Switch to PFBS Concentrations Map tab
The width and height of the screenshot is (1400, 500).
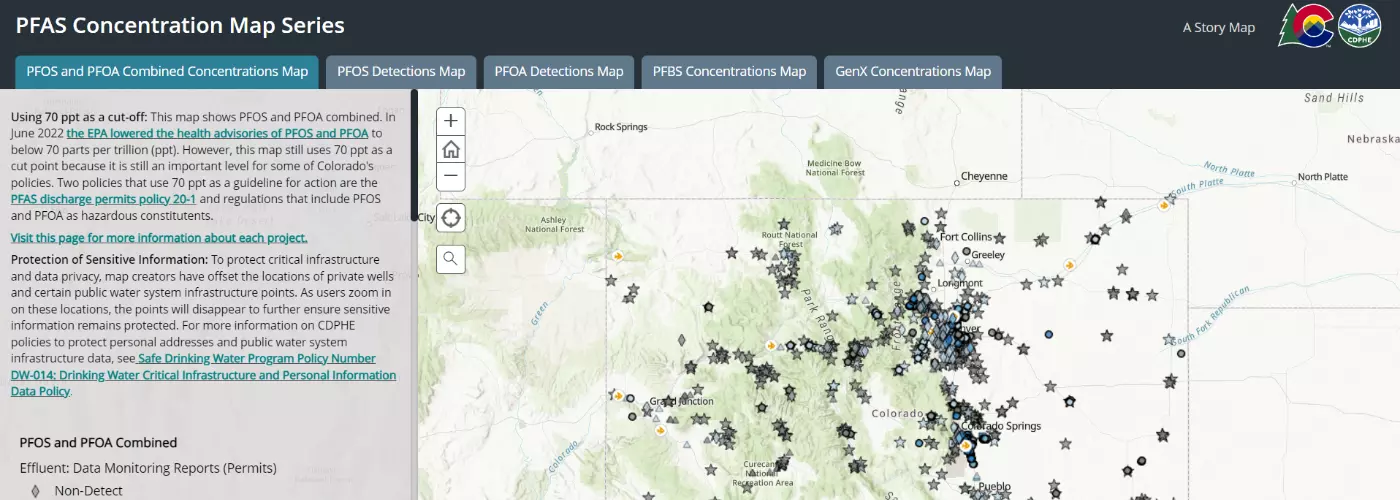click(729, 72)
